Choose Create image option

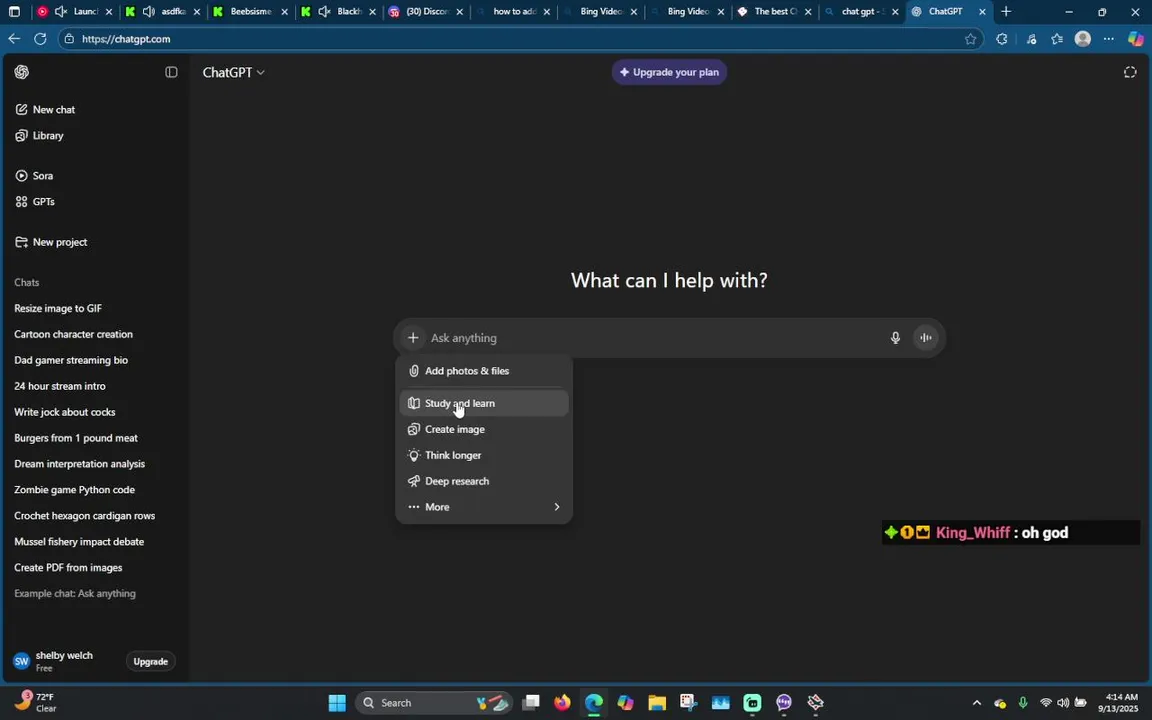(483, 429)
